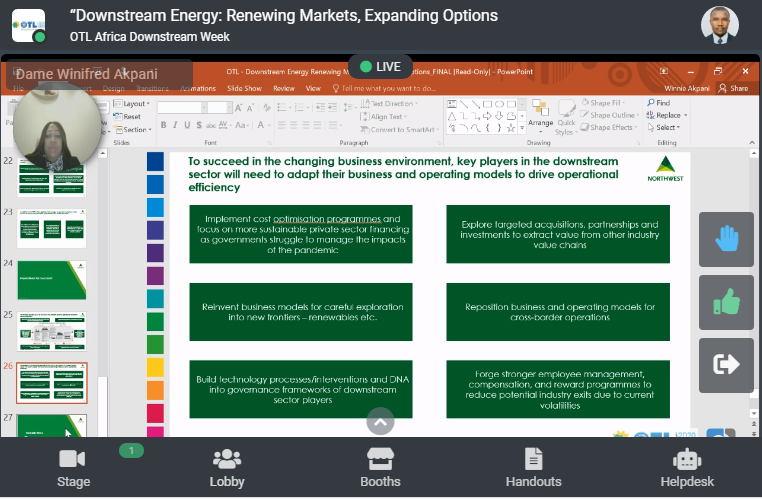Go to the Lobby tab

pos(227,469)
